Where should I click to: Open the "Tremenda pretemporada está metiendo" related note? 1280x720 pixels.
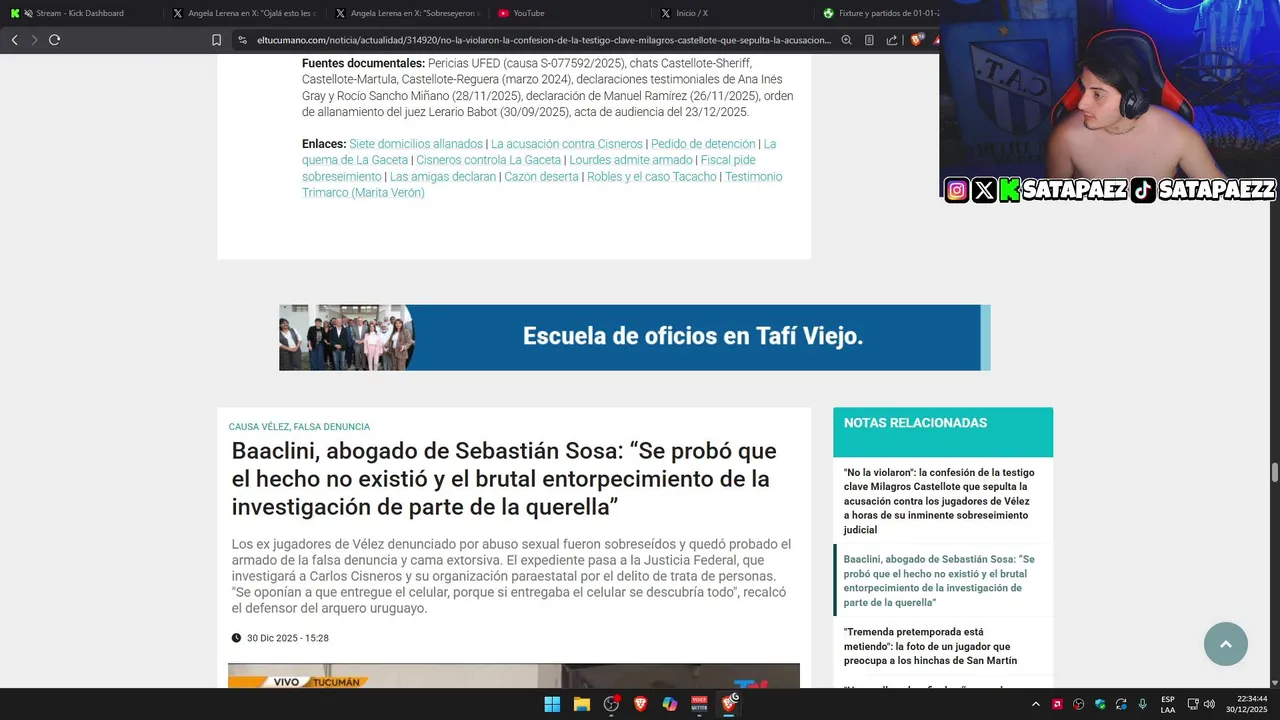(x=930, y=646)
